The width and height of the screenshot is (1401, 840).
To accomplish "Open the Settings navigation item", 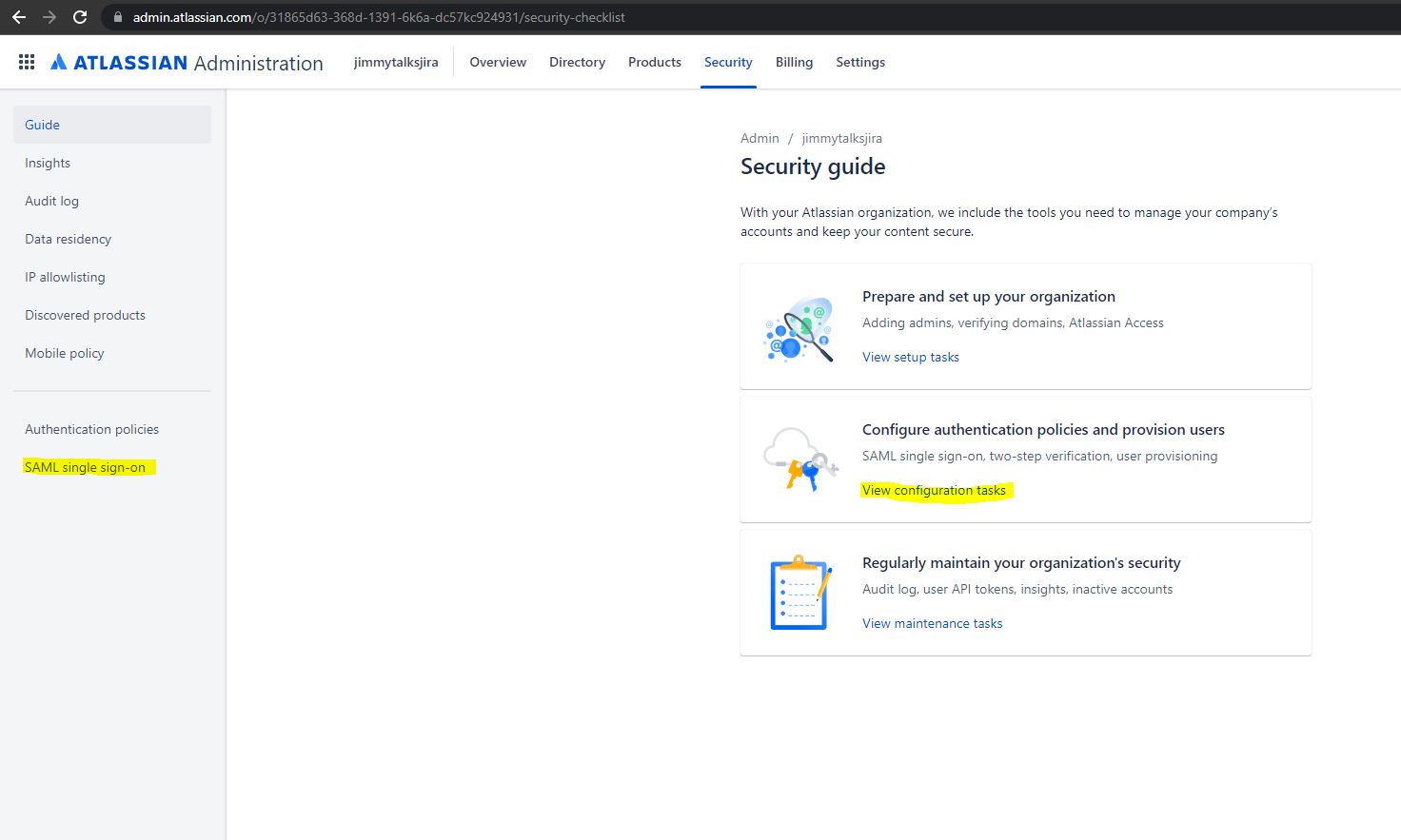I will coord(859,62).
